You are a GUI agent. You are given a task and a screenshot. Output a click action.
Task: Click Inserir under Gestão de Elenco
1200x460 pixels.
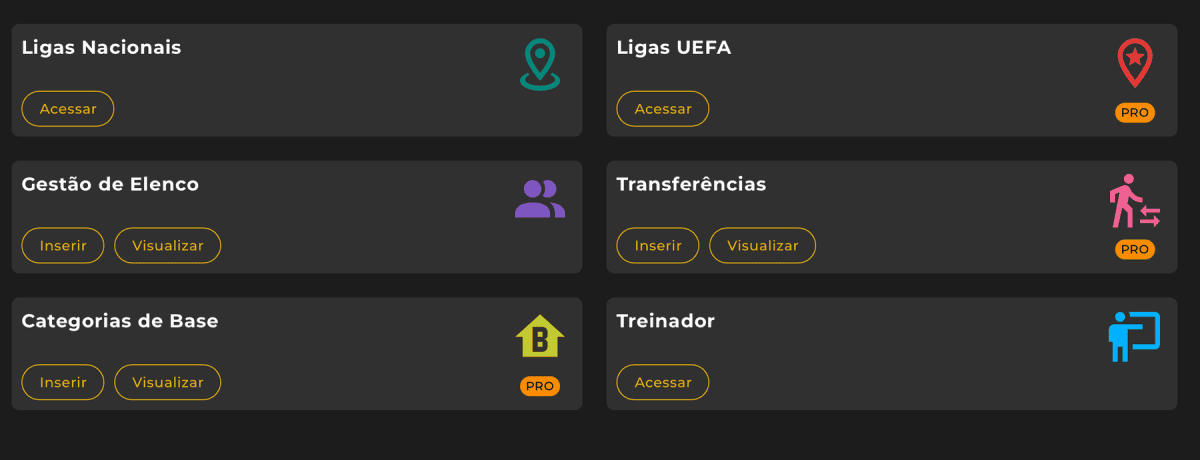(x=63, y=245)
